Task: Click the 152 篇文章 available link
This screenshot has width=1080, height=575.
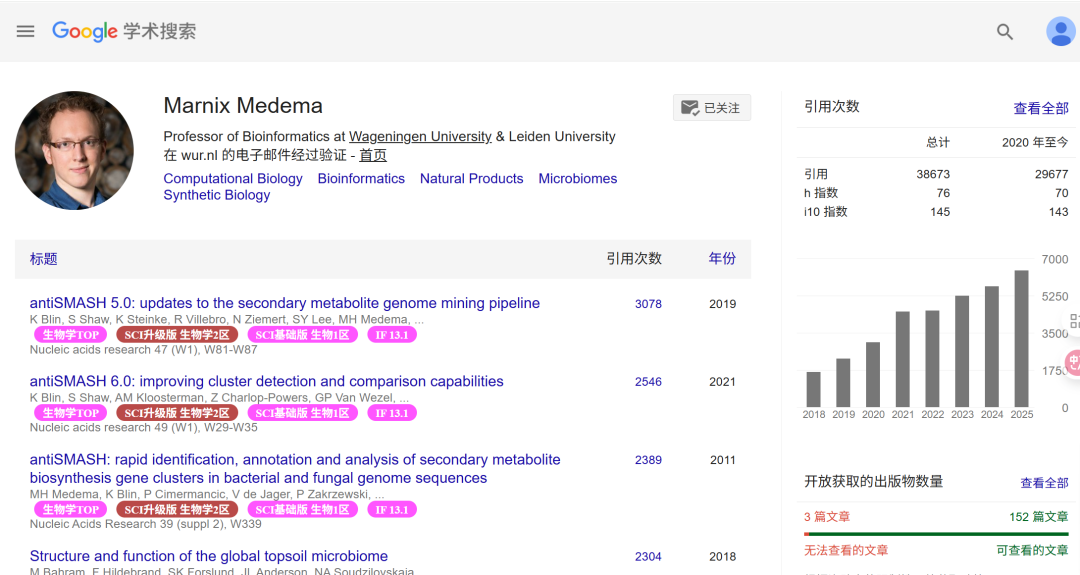Action: pos(1039,516)
